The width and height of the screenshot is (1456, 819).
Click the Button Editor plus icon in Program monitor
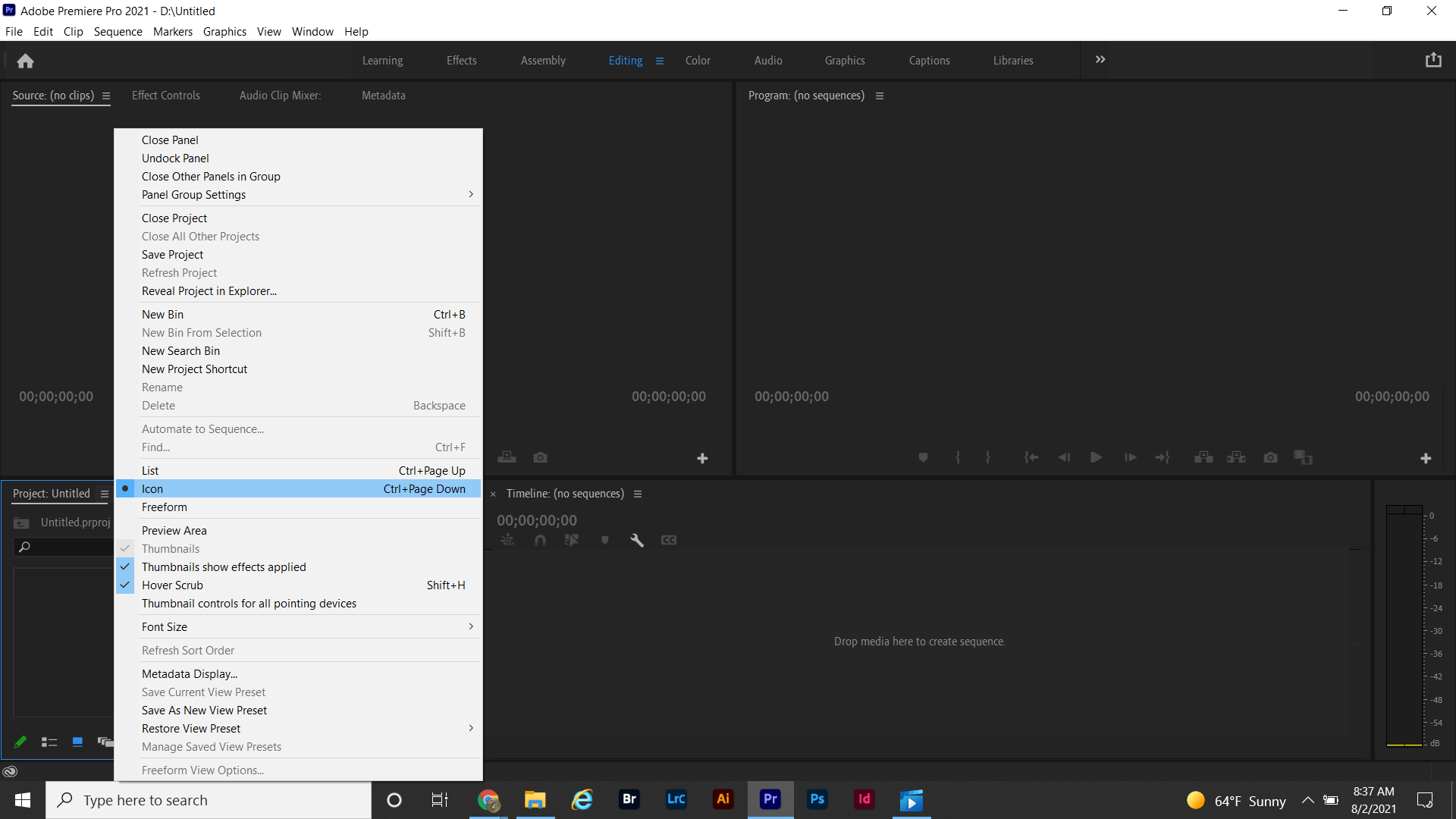(x=1426, y=458)
